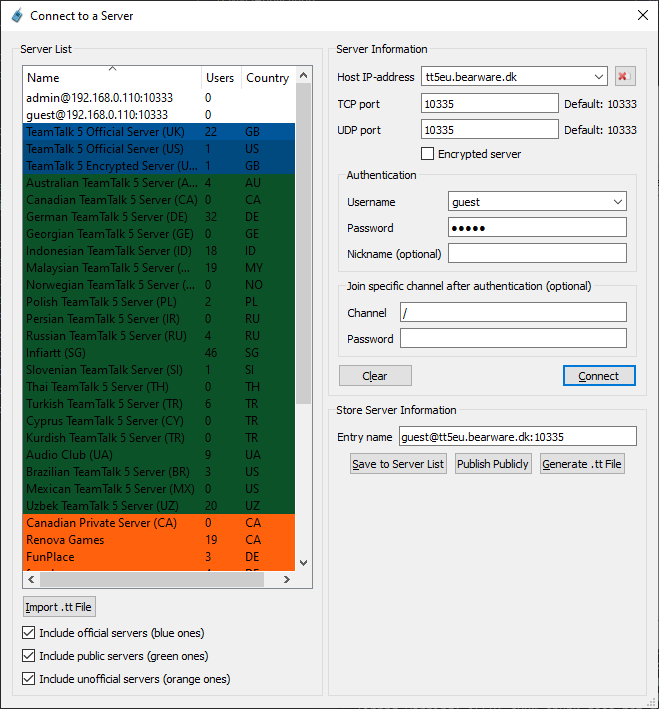Click the server list scroll up arrow
The width and height of the screenshot is (659, 709).
[x=303, y=76]
